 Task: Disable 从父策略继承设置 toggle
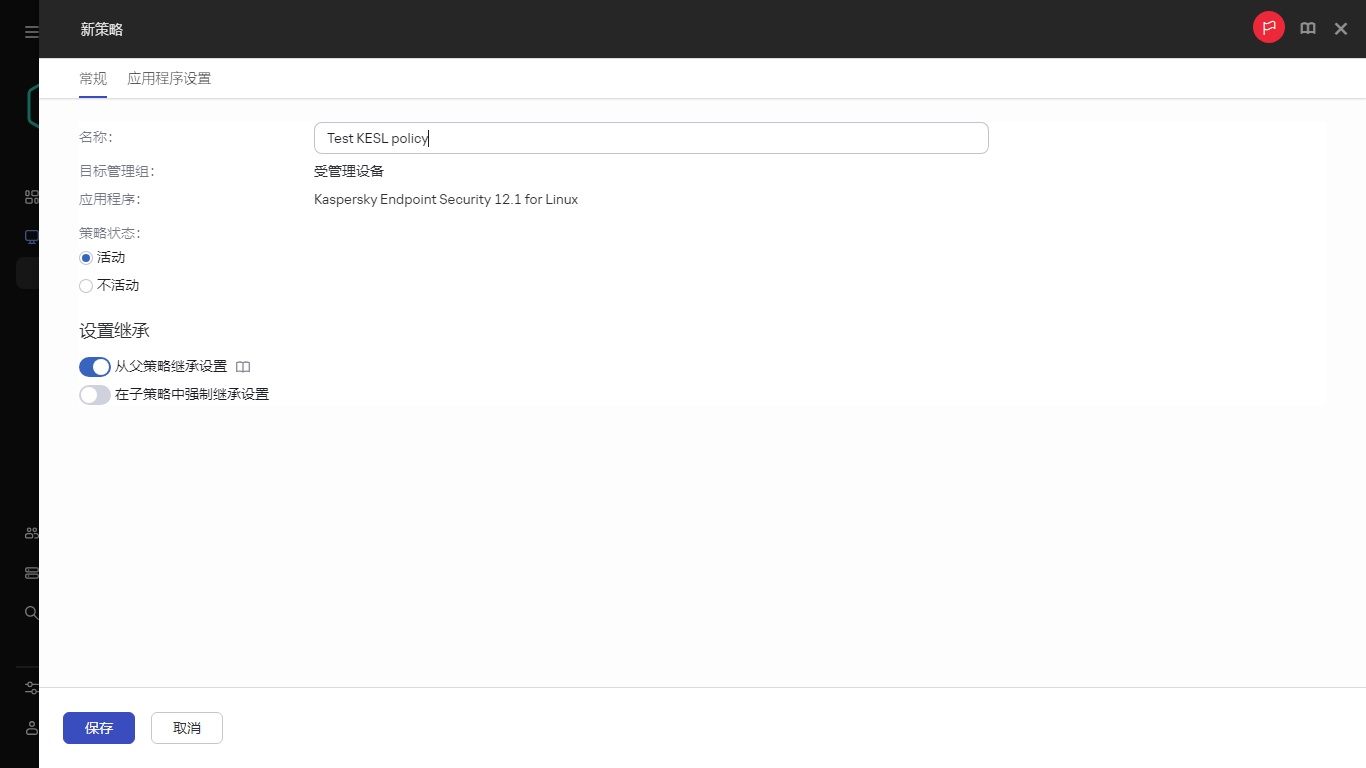pyautogui.click(x=94, y=366)
